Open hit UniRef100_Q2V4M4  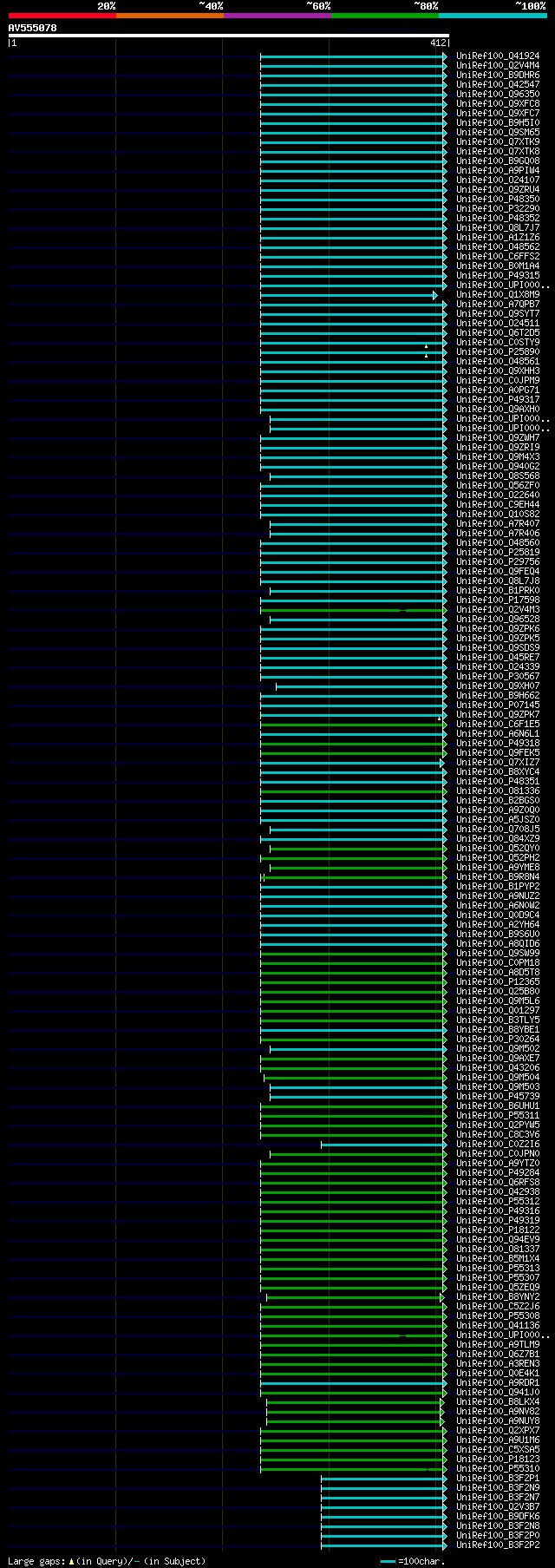coord(498,66)
